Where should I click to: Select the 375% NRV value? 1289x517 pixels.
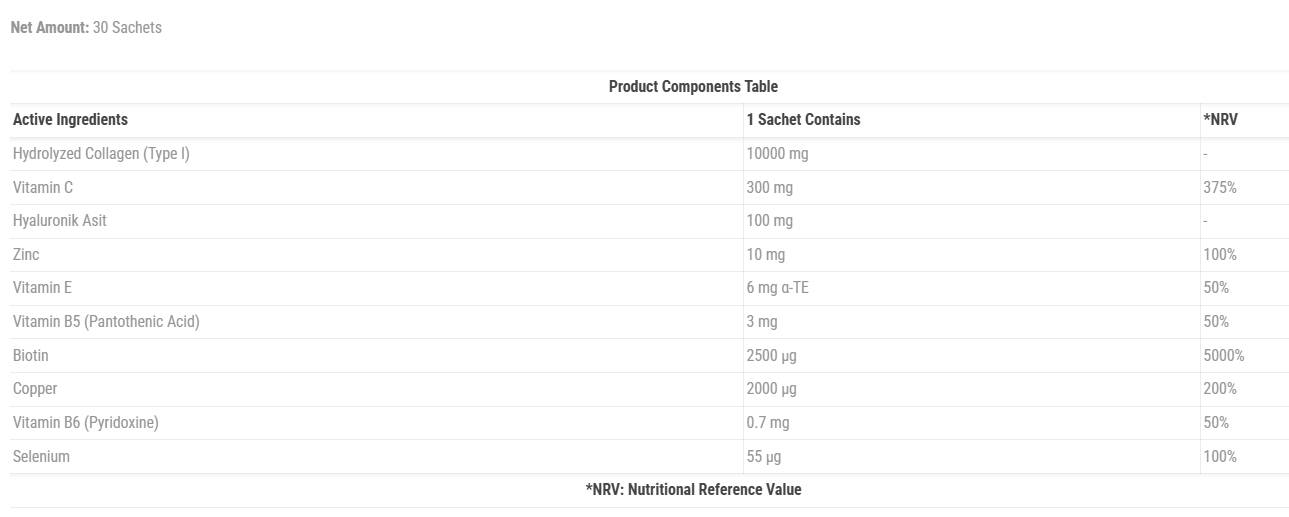click(1220, 187)
